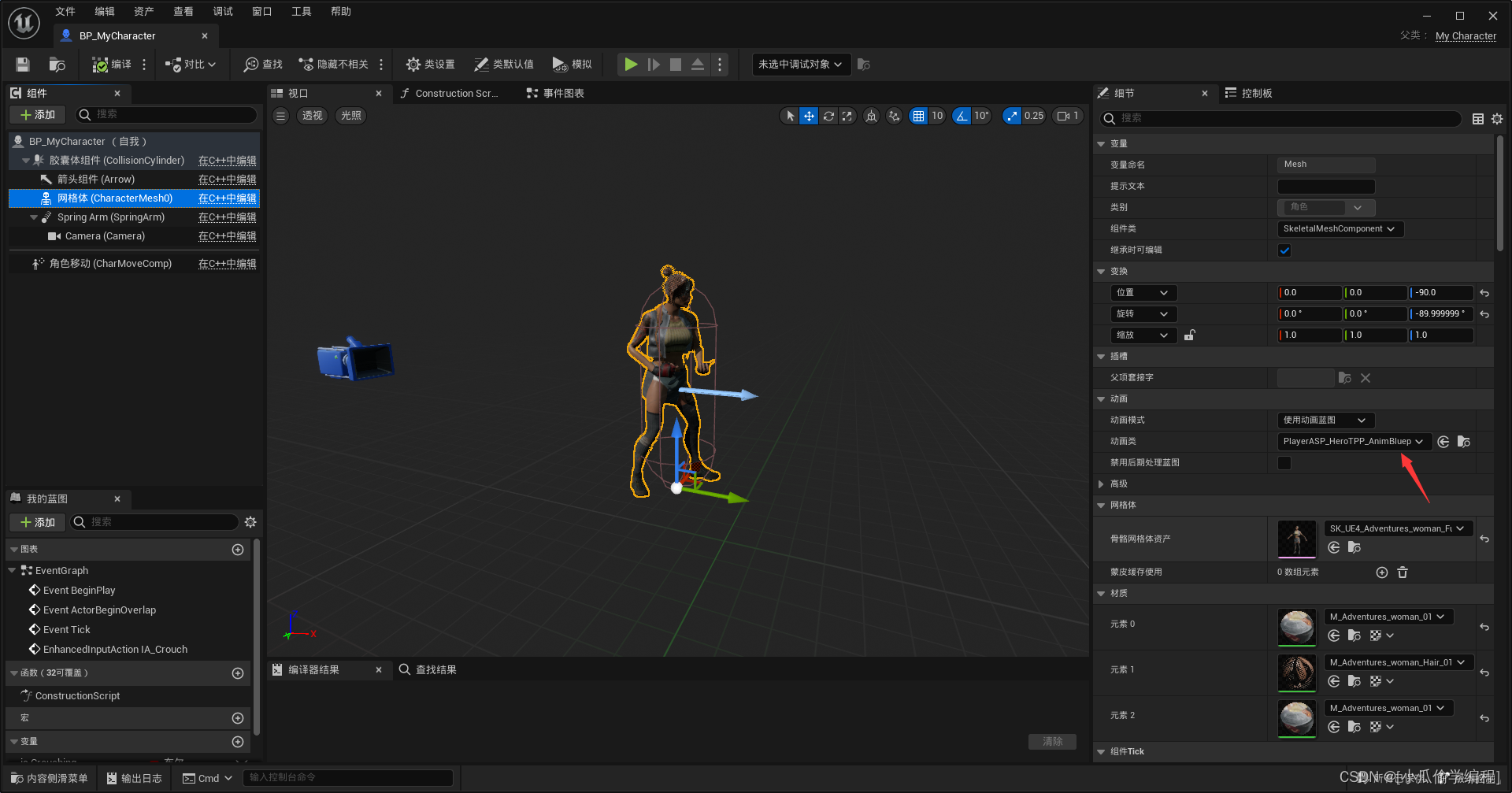Toggle world/local coordinate space icon

click(871, 116)
